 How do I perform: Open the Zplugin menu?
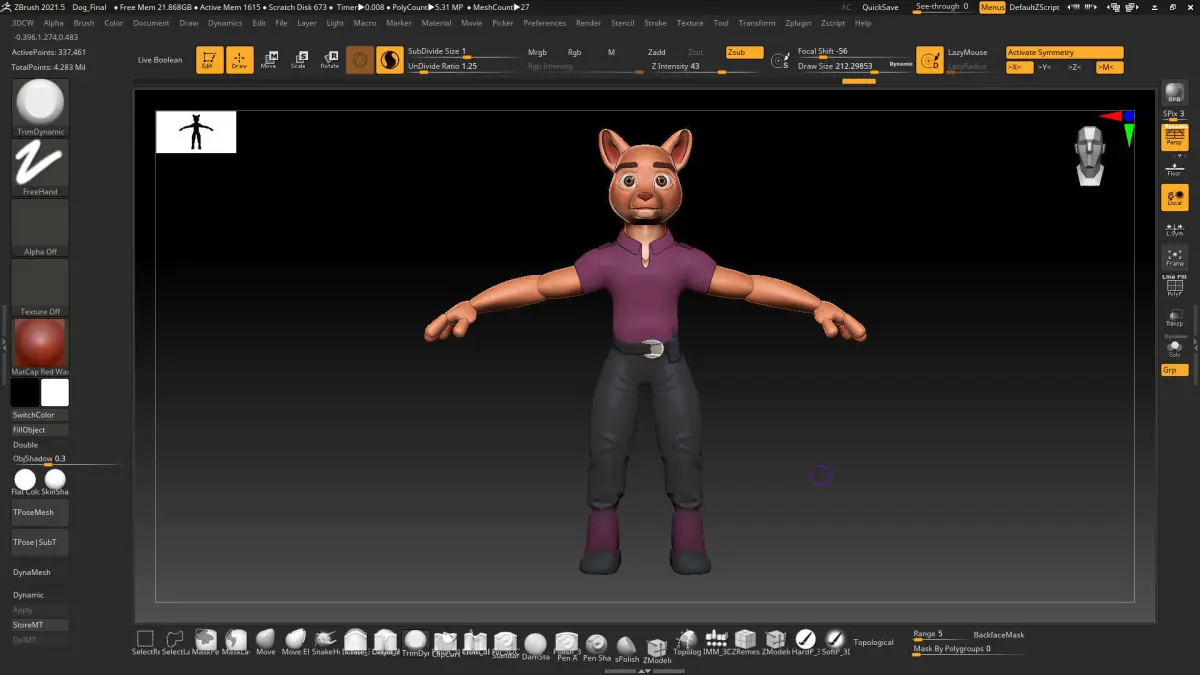tap(798, 23)
